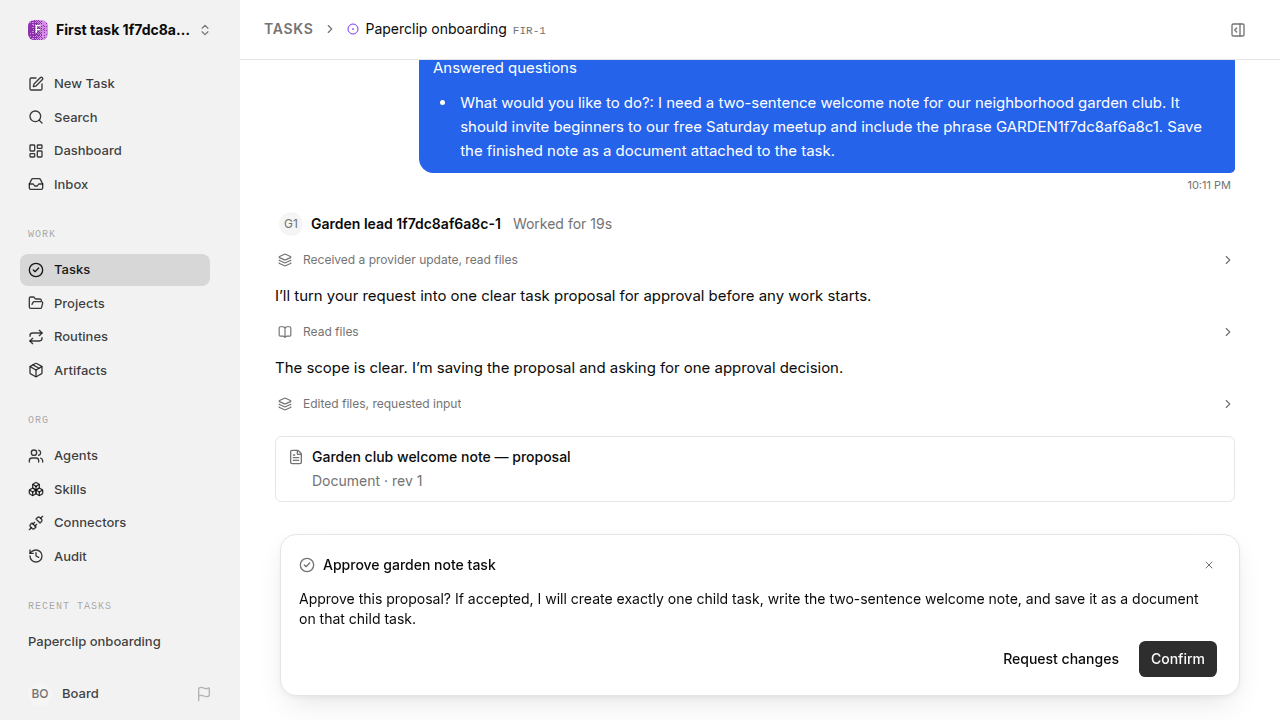Screen dimensions: 1280x720
Task: Open the Agents page
Action: (115, 456)
